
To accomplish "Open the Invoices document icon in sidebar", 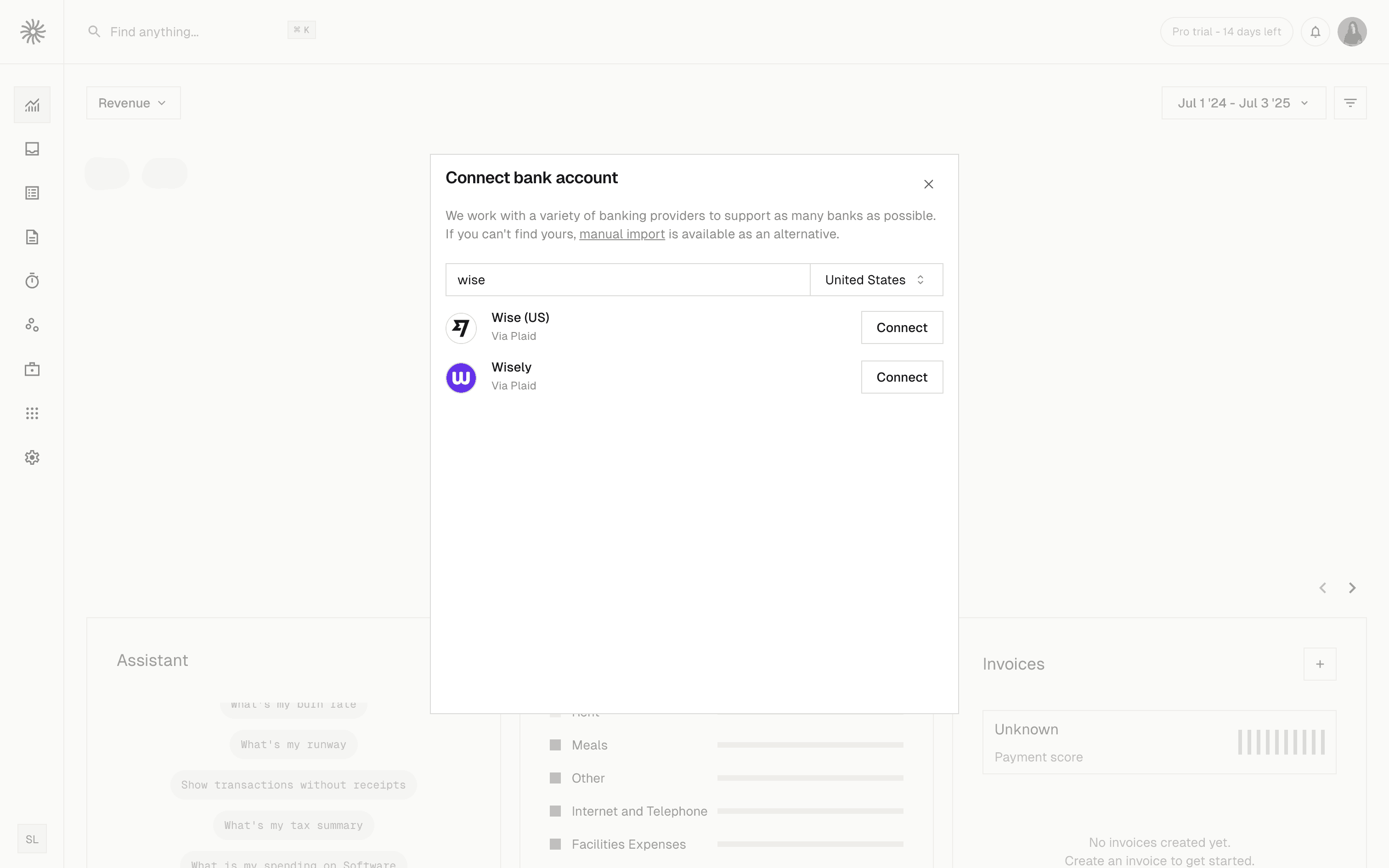I will pos(32,237).
